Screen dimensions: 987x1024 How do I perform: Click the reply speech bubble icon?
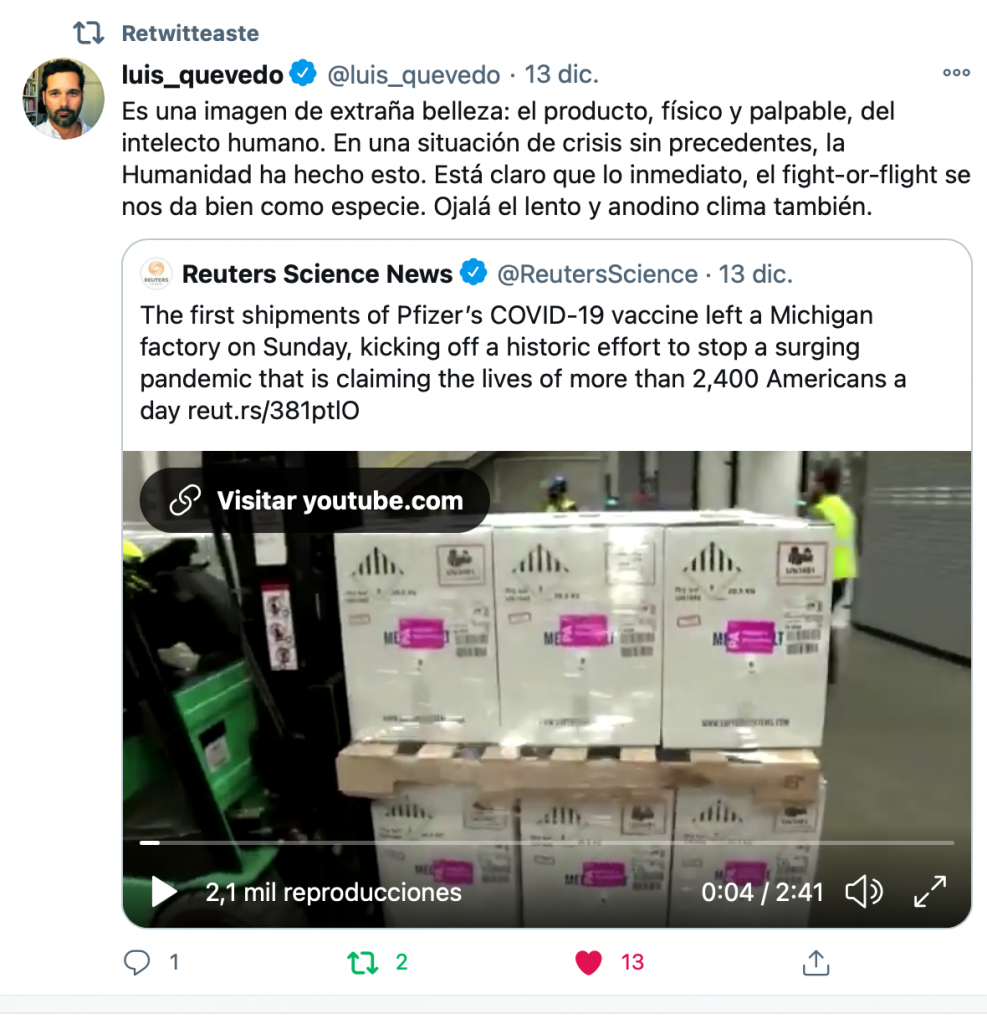(x=137, y=962)
